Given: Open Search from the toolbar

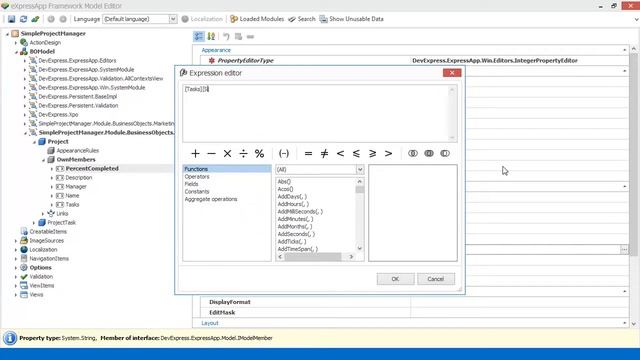Looking at the screenshot, I should pos(302,19).
